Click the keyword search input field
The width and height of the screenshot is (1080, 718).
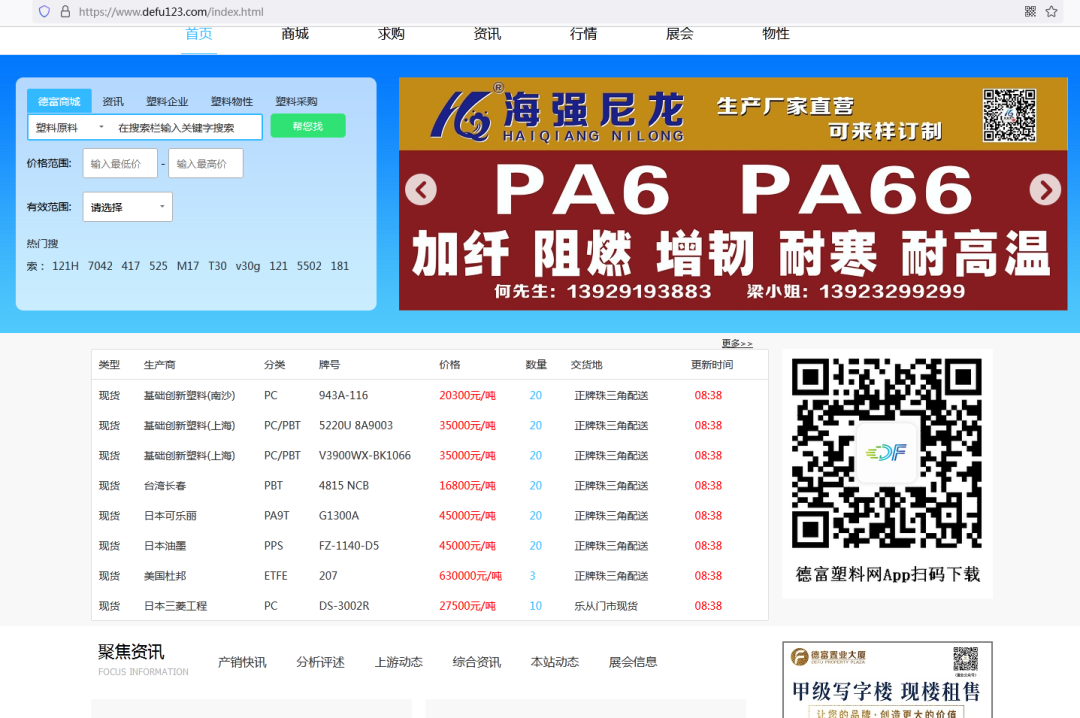click(187, 127)
